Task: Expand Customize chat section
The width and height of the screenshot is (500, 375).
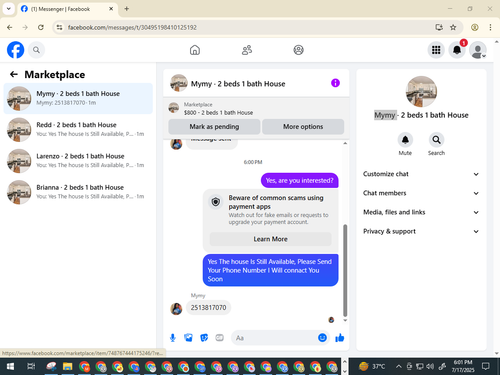Action: coord(421,174)
